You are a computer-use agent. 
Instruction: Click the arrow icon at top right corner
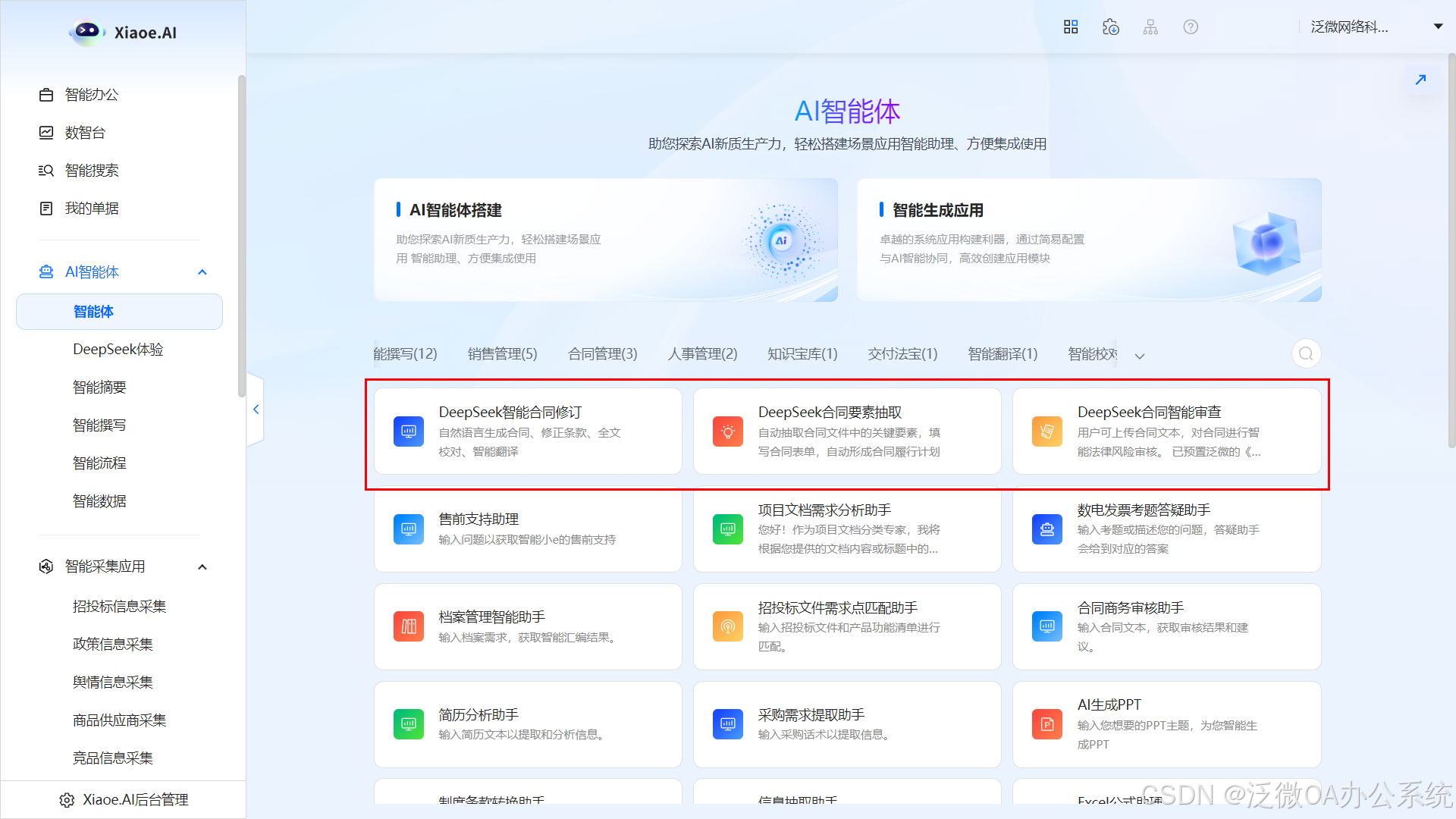(x=1420, y=80)
